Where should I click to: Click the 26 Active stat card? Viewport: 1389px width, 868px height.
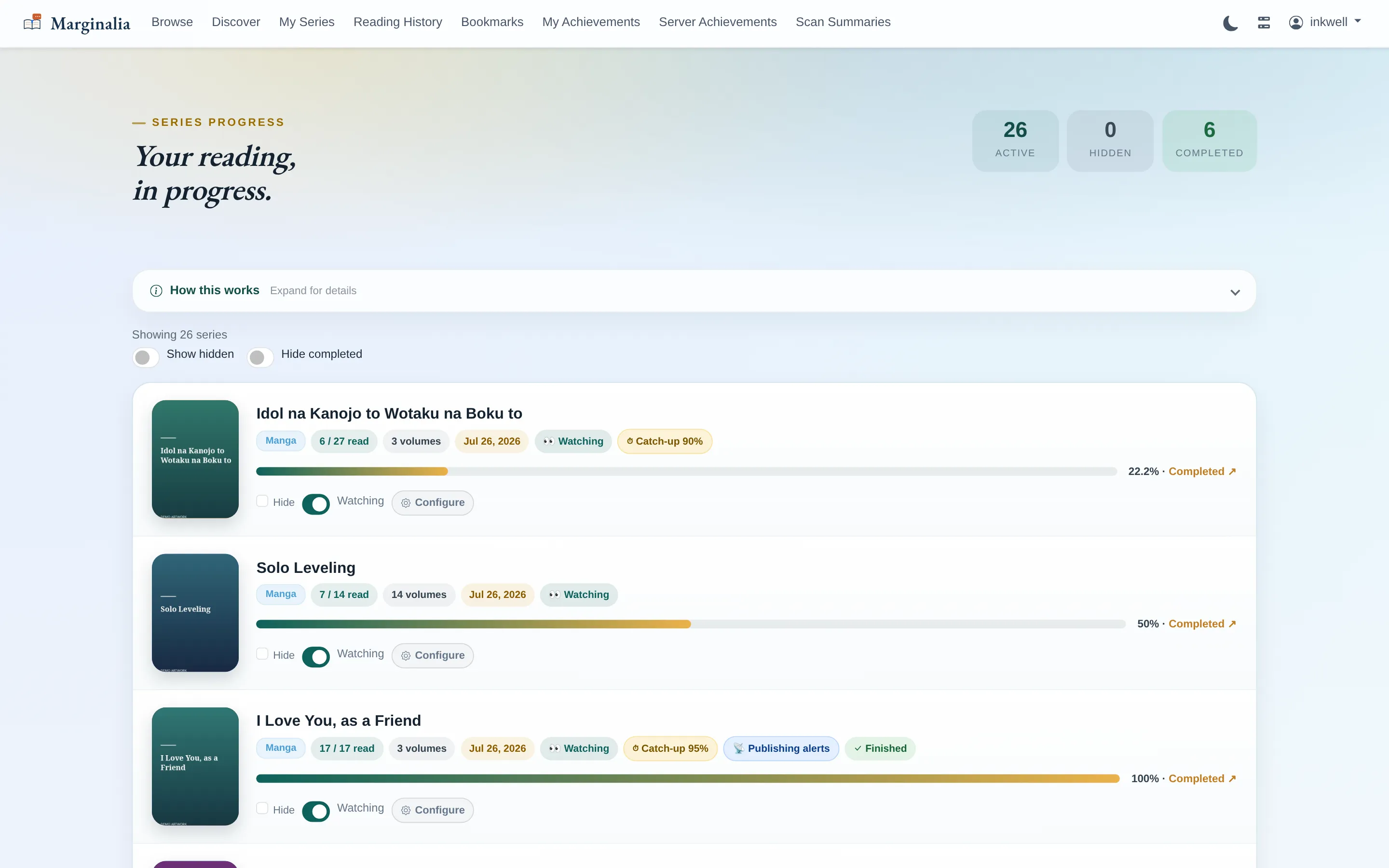click(1015, 141)
